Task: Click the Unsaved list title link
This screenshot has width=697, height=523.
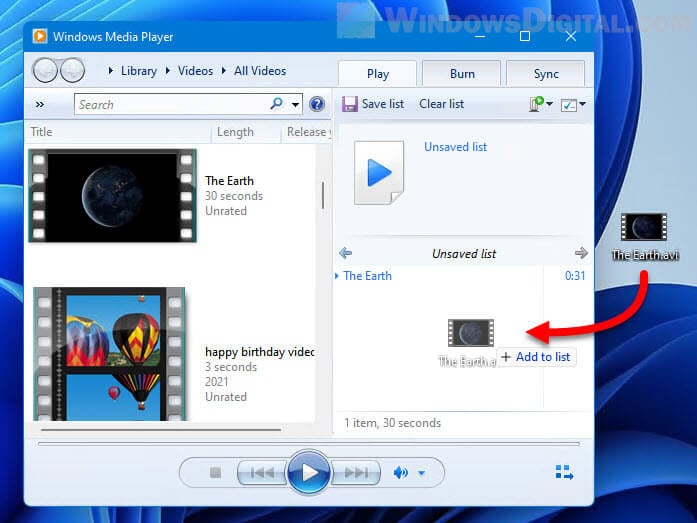Action: (455, 147)
